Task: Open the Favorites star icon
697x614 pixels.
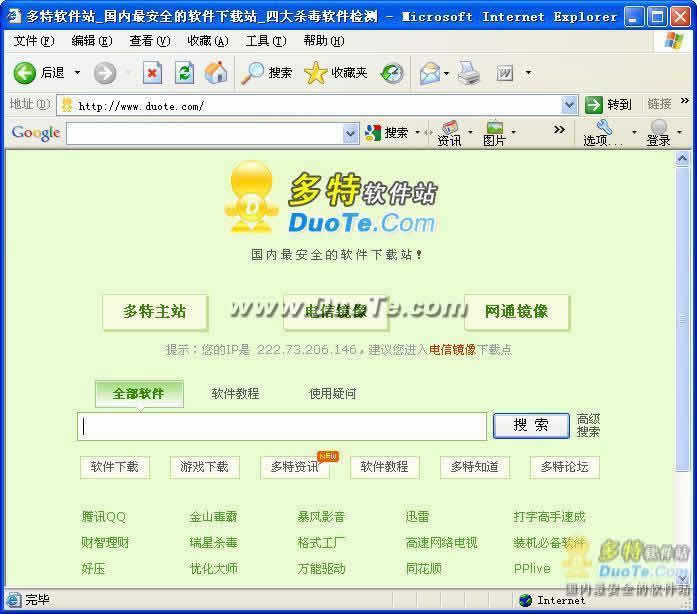Action: point(315,73)
